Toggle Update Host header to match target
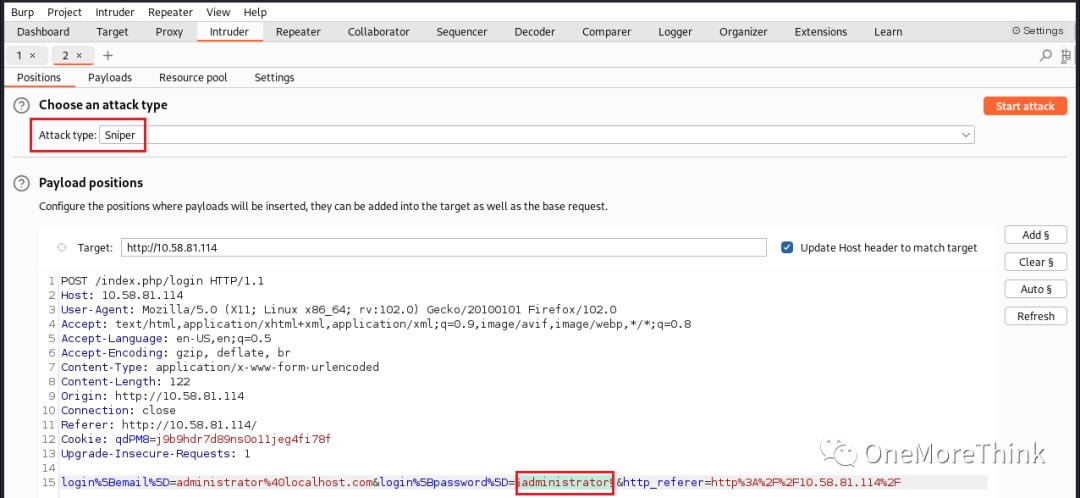Screen dimensions: 1080x498 click(787, 247)
